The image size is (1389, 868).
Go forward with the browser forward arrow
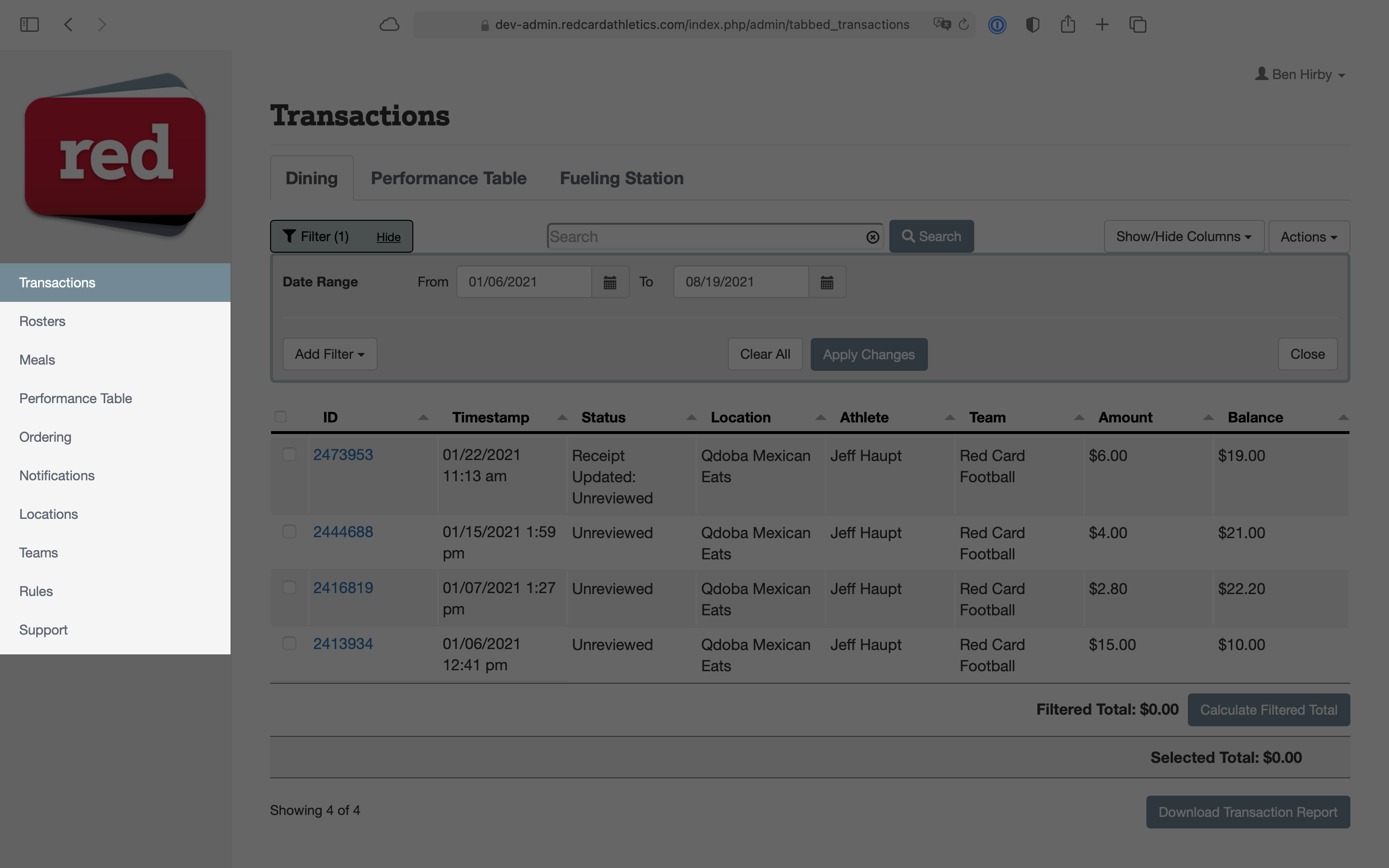102,25
